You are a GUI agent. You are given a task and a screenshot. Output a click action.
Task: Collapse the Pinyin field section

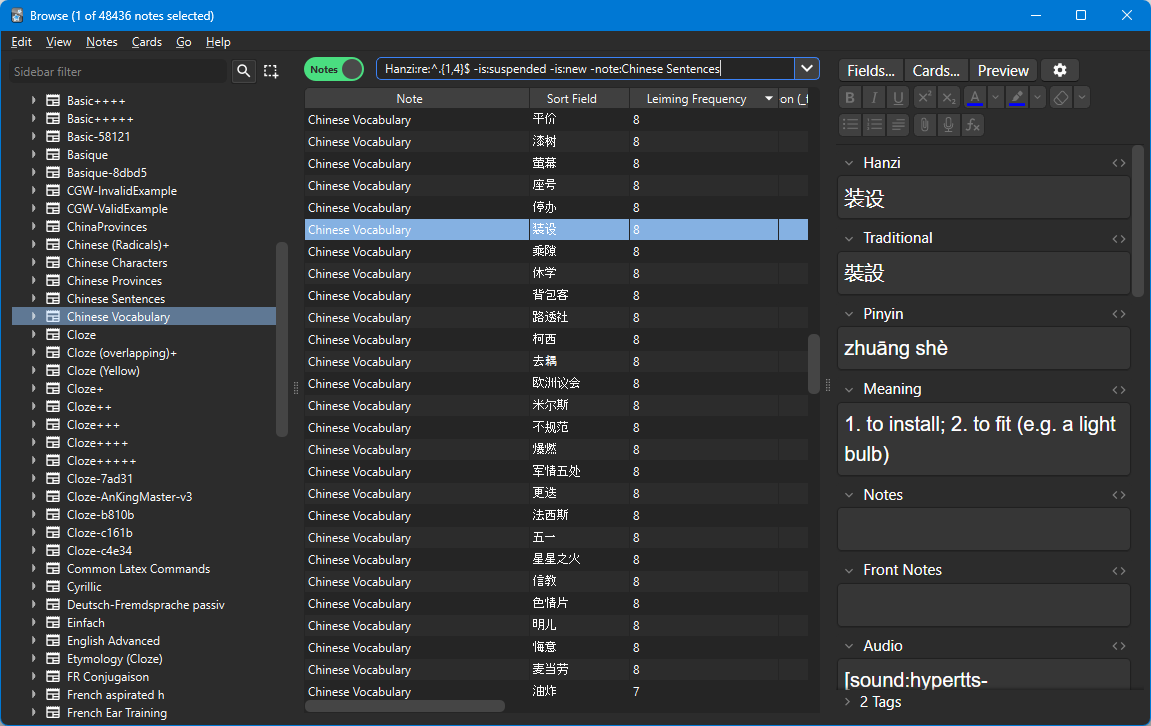849,314
